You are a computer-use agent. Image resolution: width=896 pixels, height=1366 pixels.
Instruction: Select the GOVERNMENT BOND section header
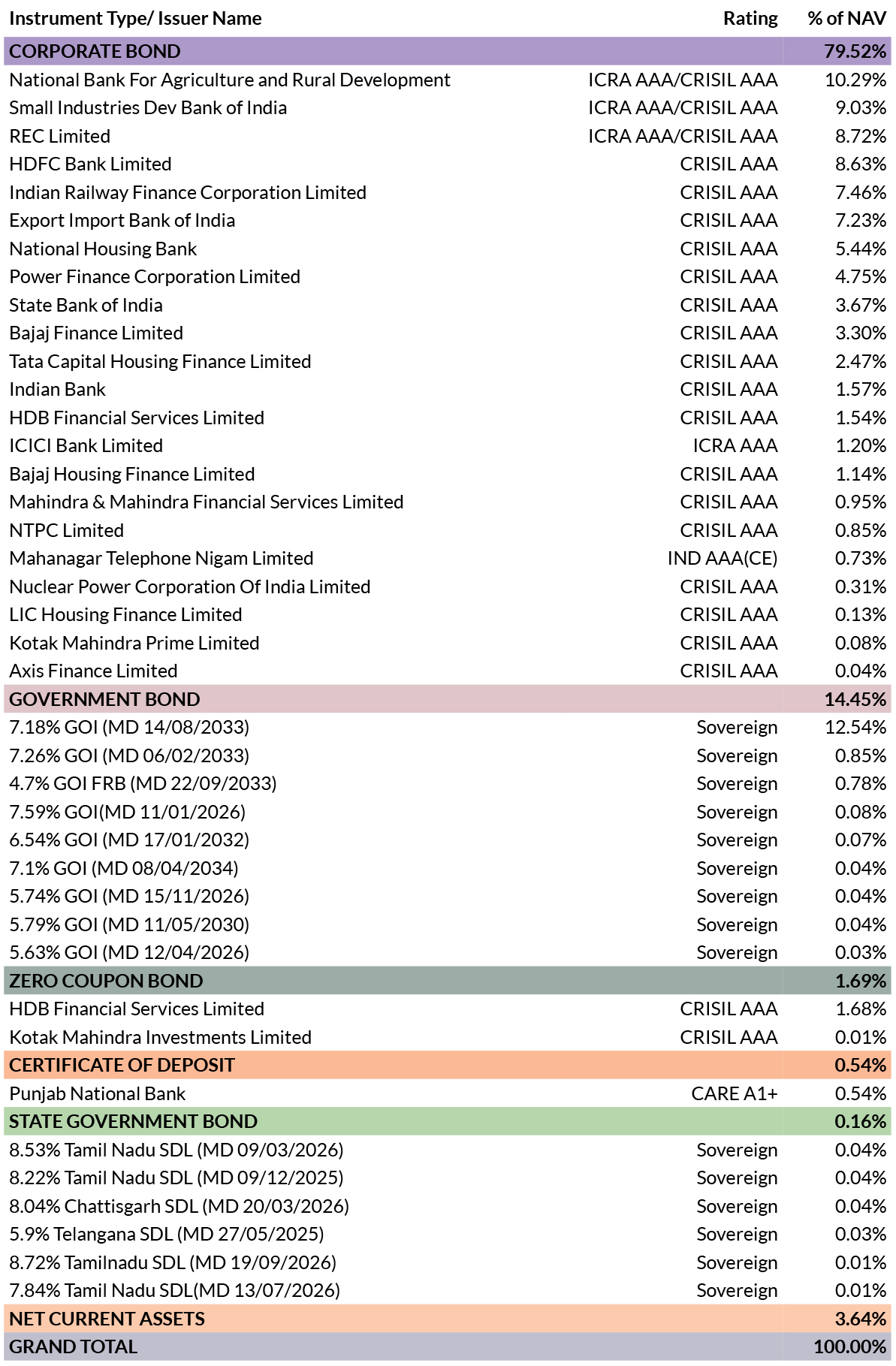pyautogui.click(x=448, y=699)
